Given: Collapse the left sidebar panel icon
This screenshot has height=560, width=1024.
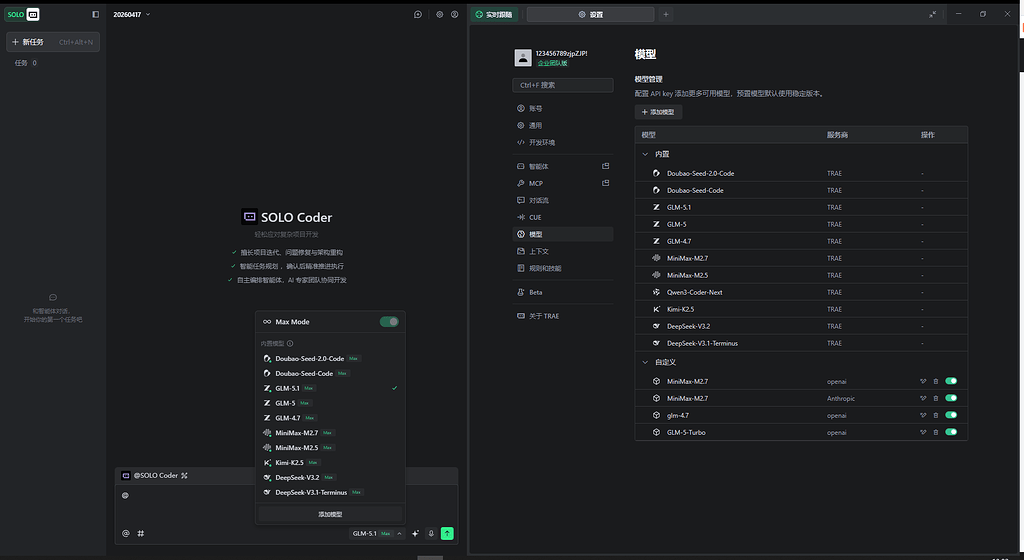Looking at the screenshot, I should click(x=95, y=14).
